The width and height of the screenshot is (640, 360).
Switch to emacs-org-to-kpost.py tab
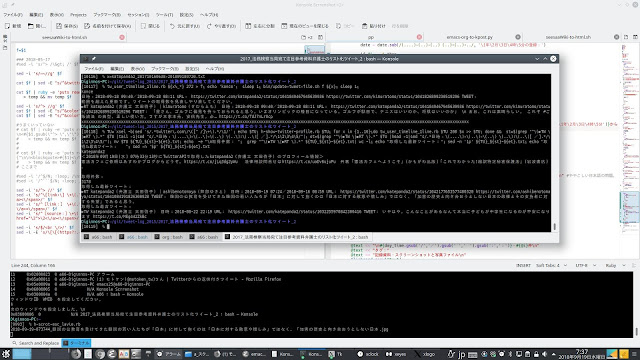pyautogui.click(x=469, y=37)
